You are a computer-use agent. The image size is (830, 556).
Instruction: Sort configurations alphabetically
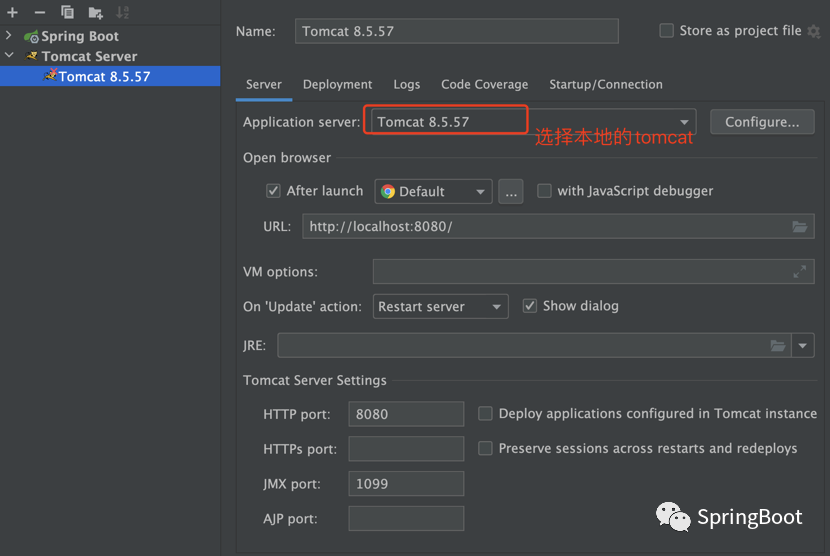[x=123, y=12]
